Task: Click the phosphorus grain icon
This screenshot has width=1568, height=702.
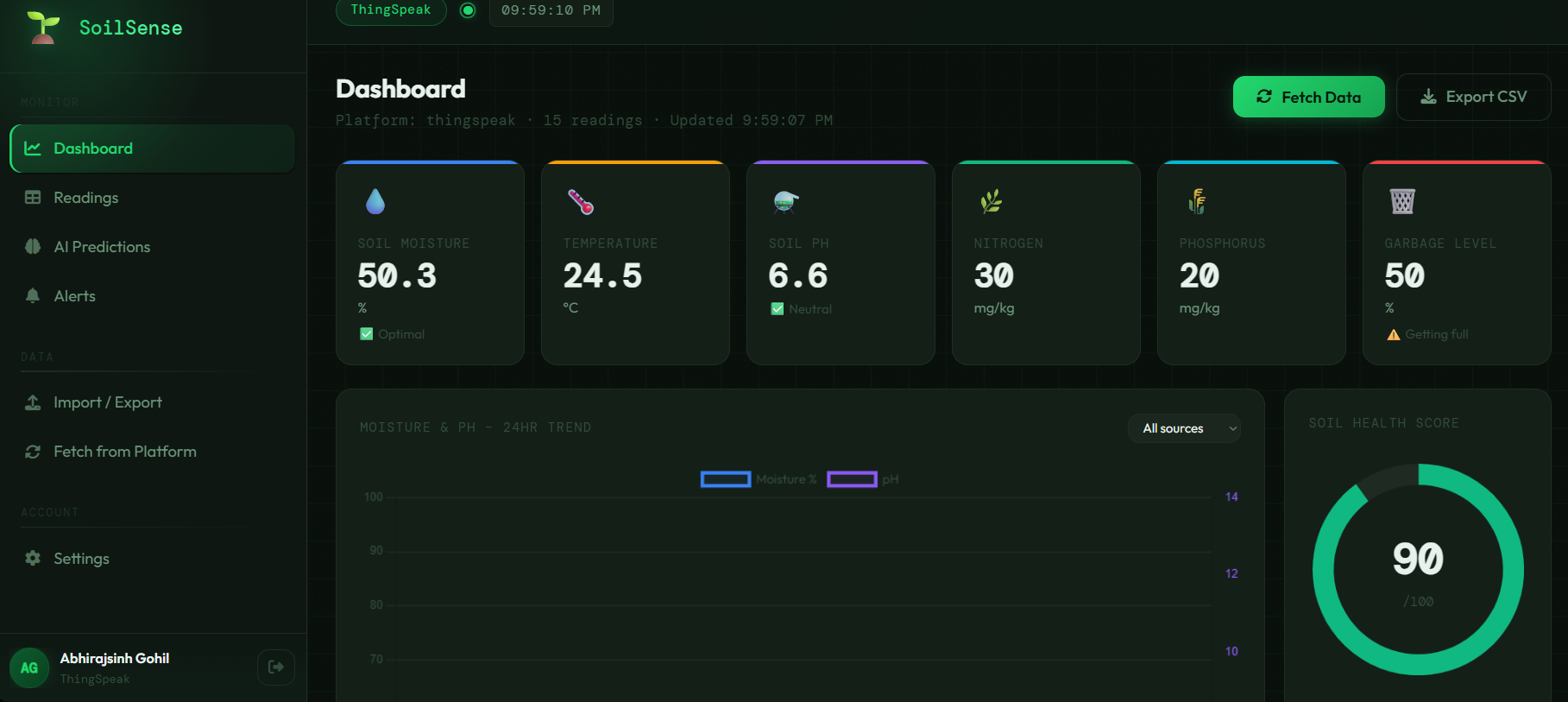Action: point(1197,201)
